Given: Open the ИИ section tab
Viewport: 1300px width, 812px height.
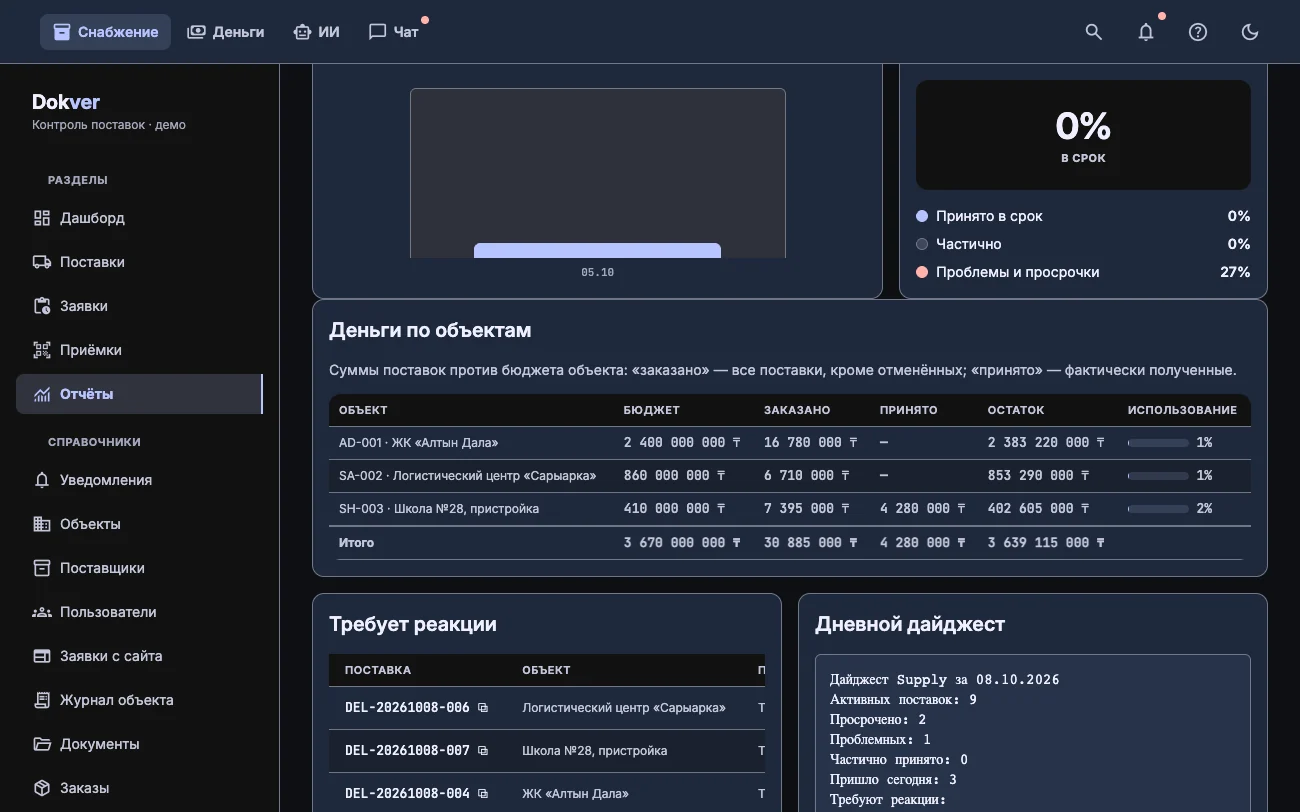Looking at the screenshot, I should (x=316, y=32).
